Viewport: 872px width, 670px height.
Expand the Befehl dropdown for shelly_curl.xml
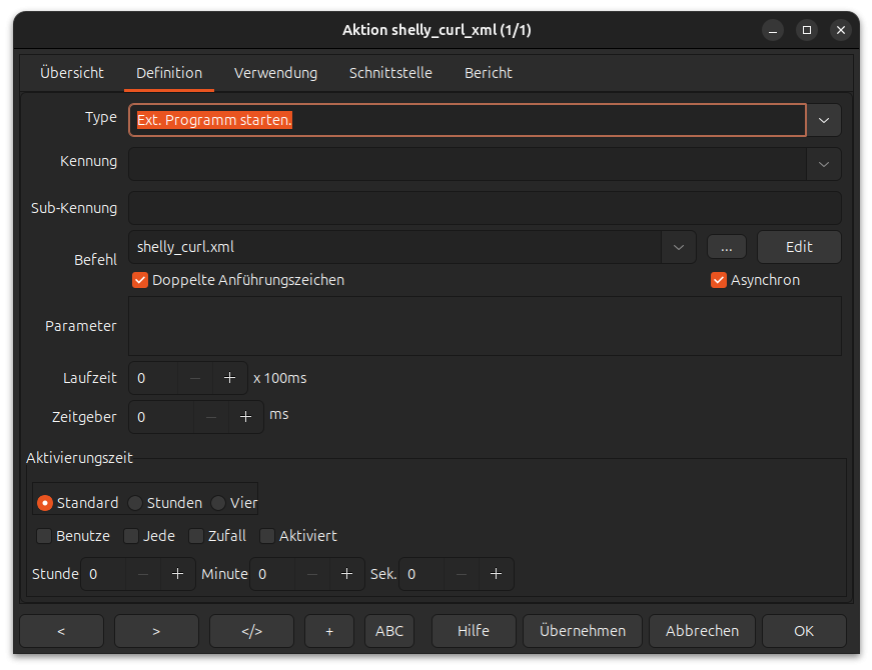pyautogui.click(x=678, y=247)
